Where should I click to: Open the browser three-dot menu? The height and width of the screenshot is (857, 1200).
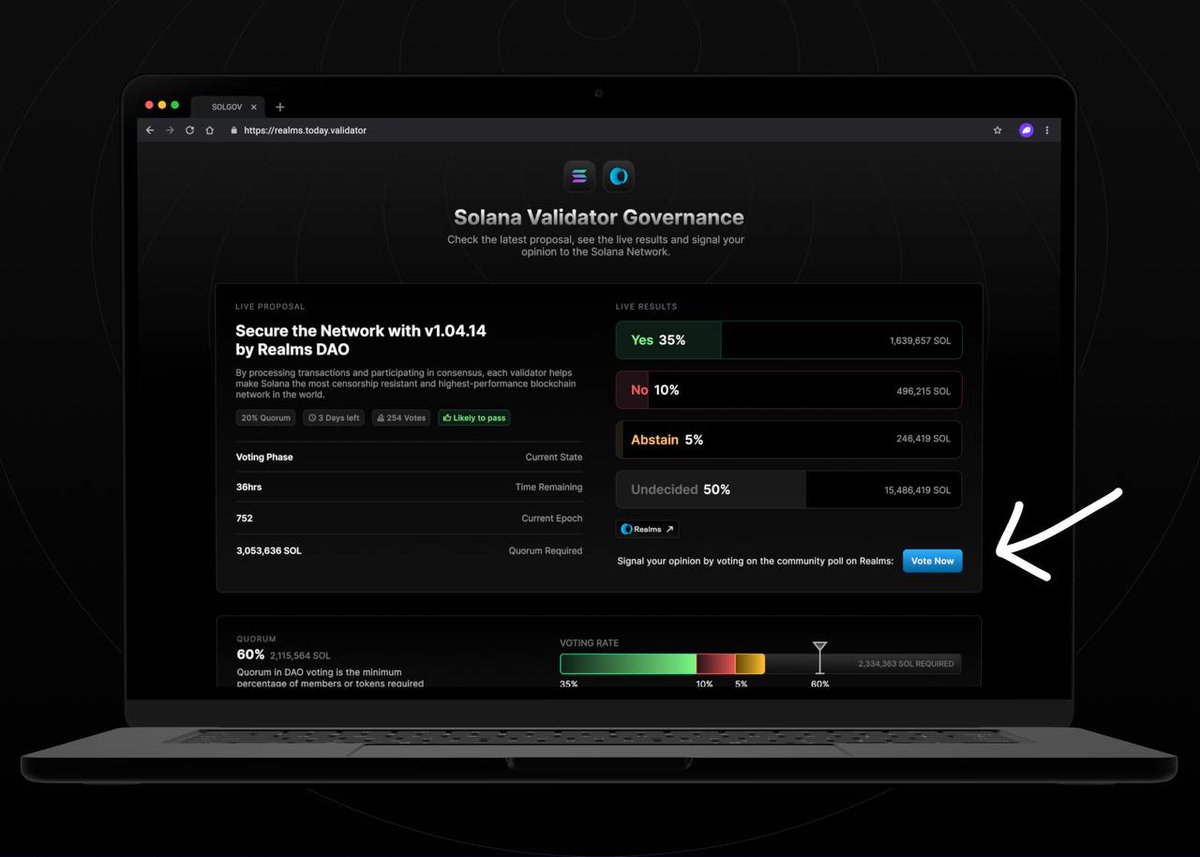1047,130
